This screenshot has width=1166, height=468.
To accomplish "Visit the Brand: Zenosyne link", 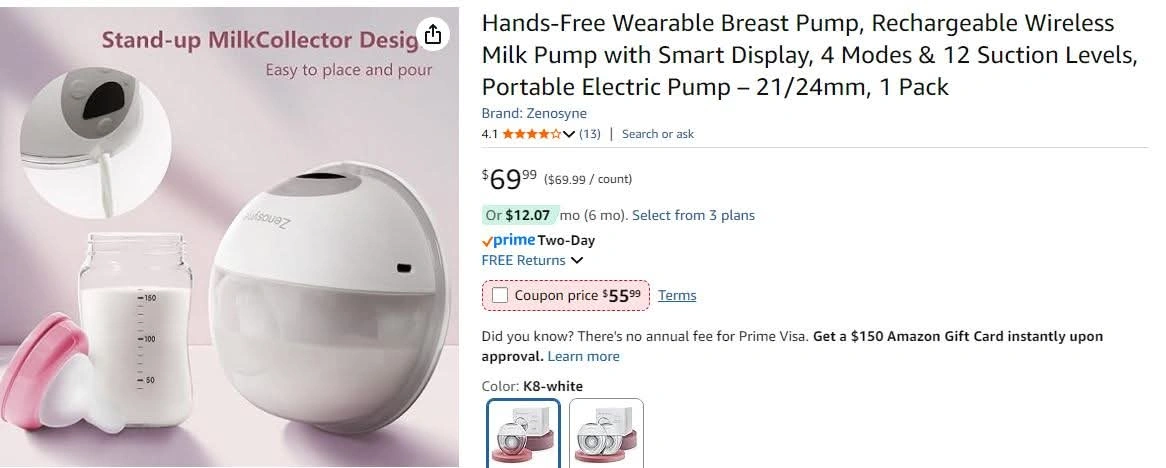I will tap(534, 113).
